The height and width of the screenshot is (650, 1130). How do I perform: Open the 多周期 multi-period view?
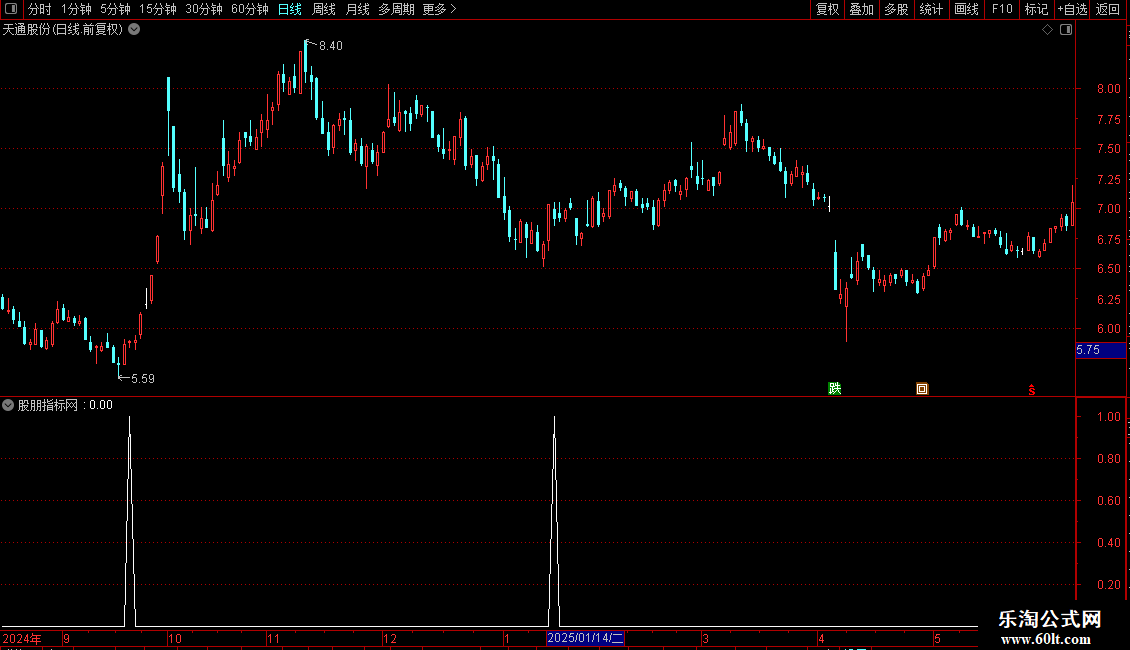tap(396, 9)
